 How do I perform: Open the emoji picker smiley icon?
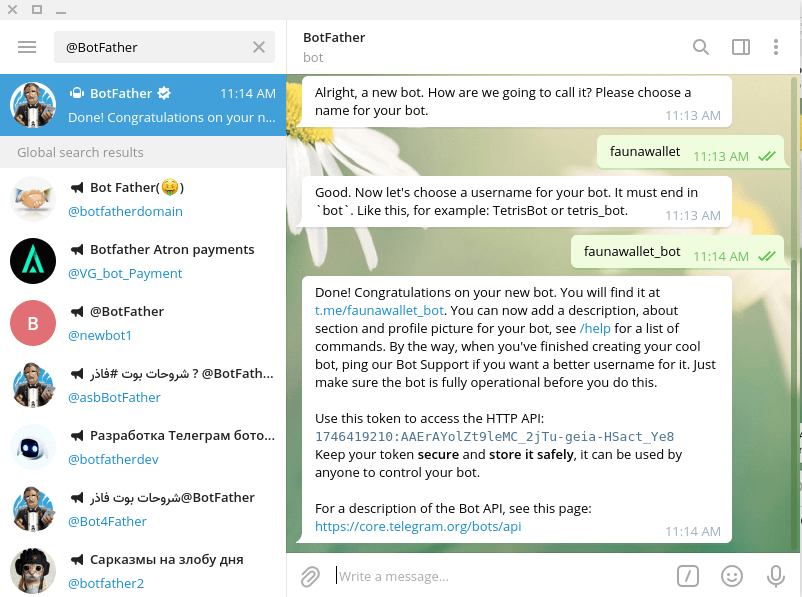pos(732,576)
